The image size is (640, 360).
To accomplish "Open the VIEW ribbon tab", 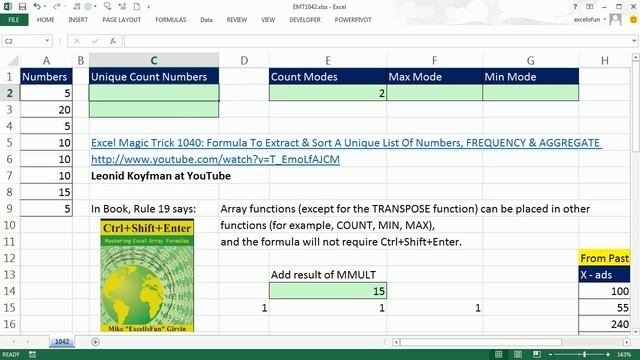I will [x=268, y=20].
